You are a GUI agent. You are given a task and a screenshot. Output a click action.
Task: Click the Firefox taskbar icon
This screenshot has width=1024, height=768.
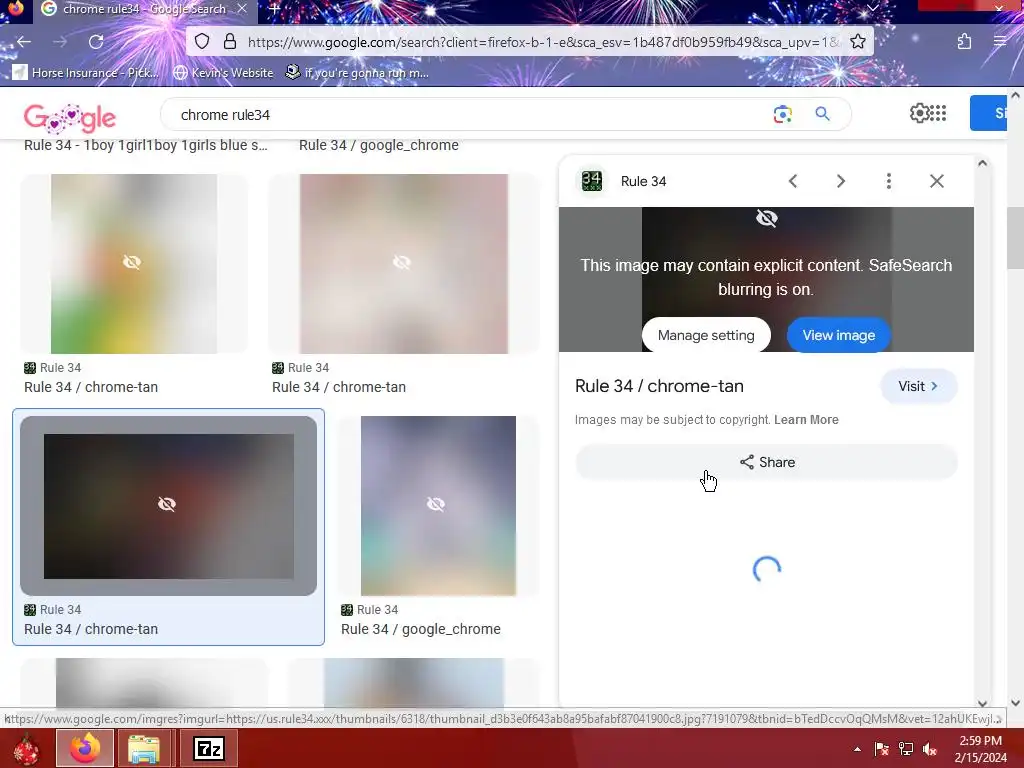[85, 748]
